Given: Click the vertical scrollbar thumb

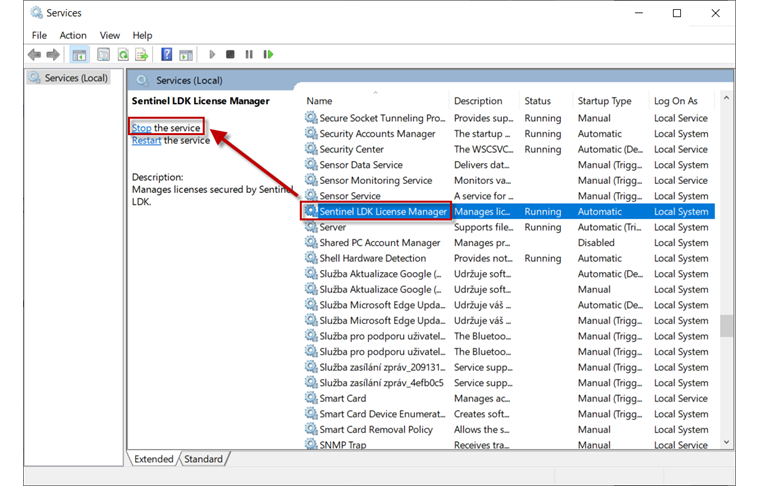Looking at the screenshot, I should (x=726, y=326).
